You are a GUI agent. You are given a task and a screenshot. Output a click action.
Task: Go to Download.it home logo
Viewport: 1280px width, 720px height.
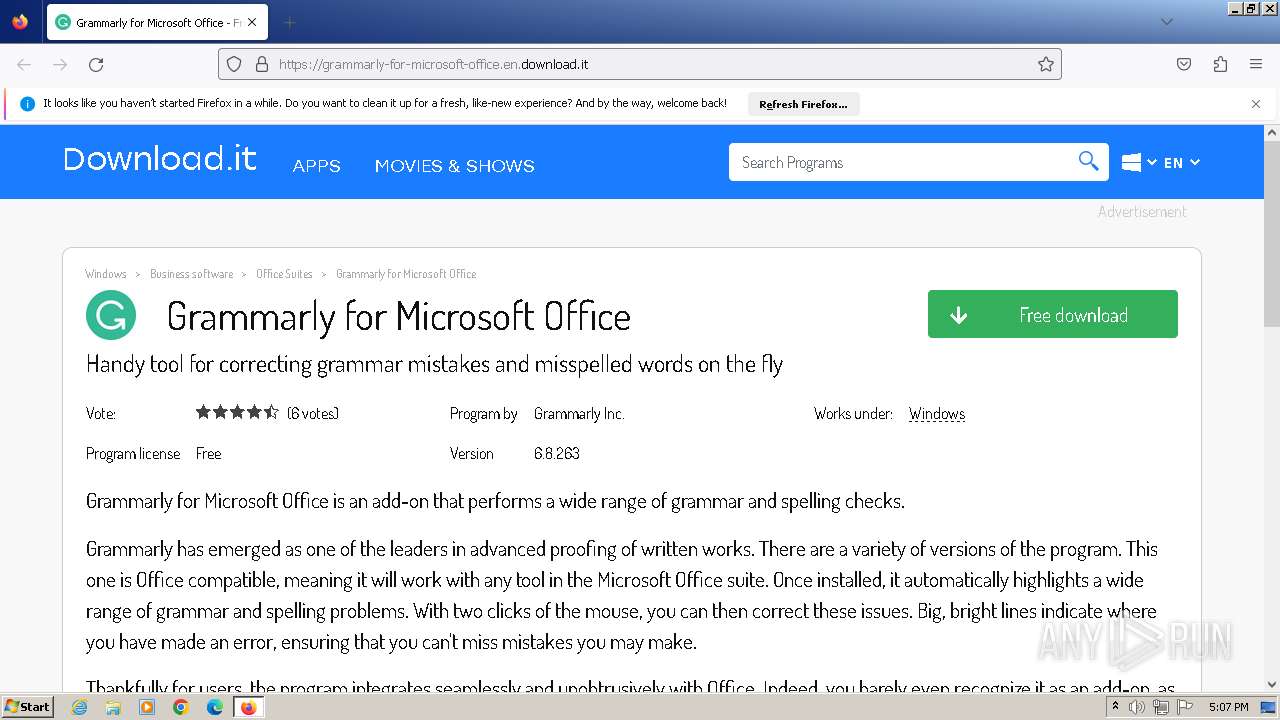(x=160, y=160)
